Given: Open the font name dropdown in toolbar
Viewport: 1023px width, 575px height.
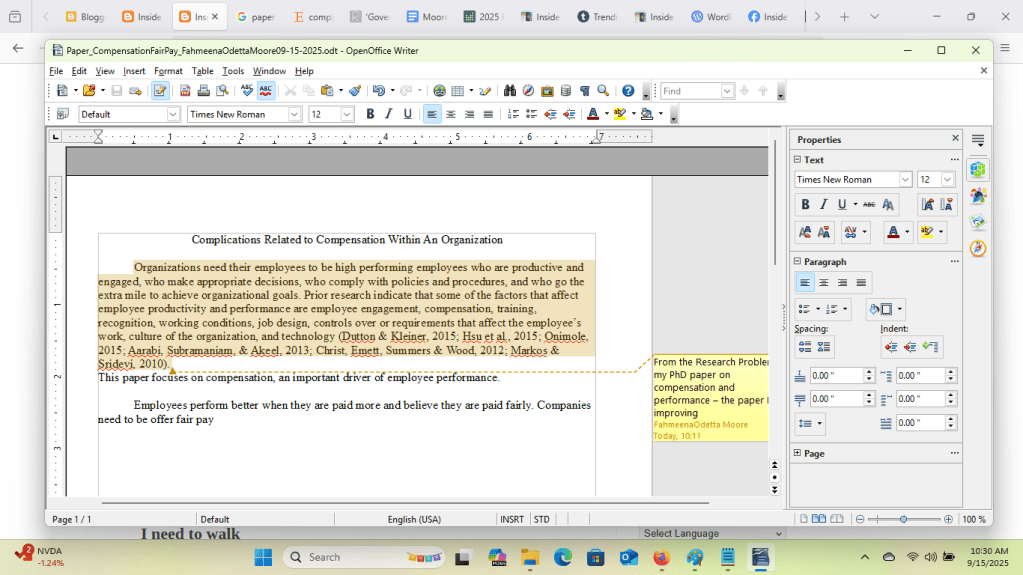Looking at the screenshot, I should (294, 114).
